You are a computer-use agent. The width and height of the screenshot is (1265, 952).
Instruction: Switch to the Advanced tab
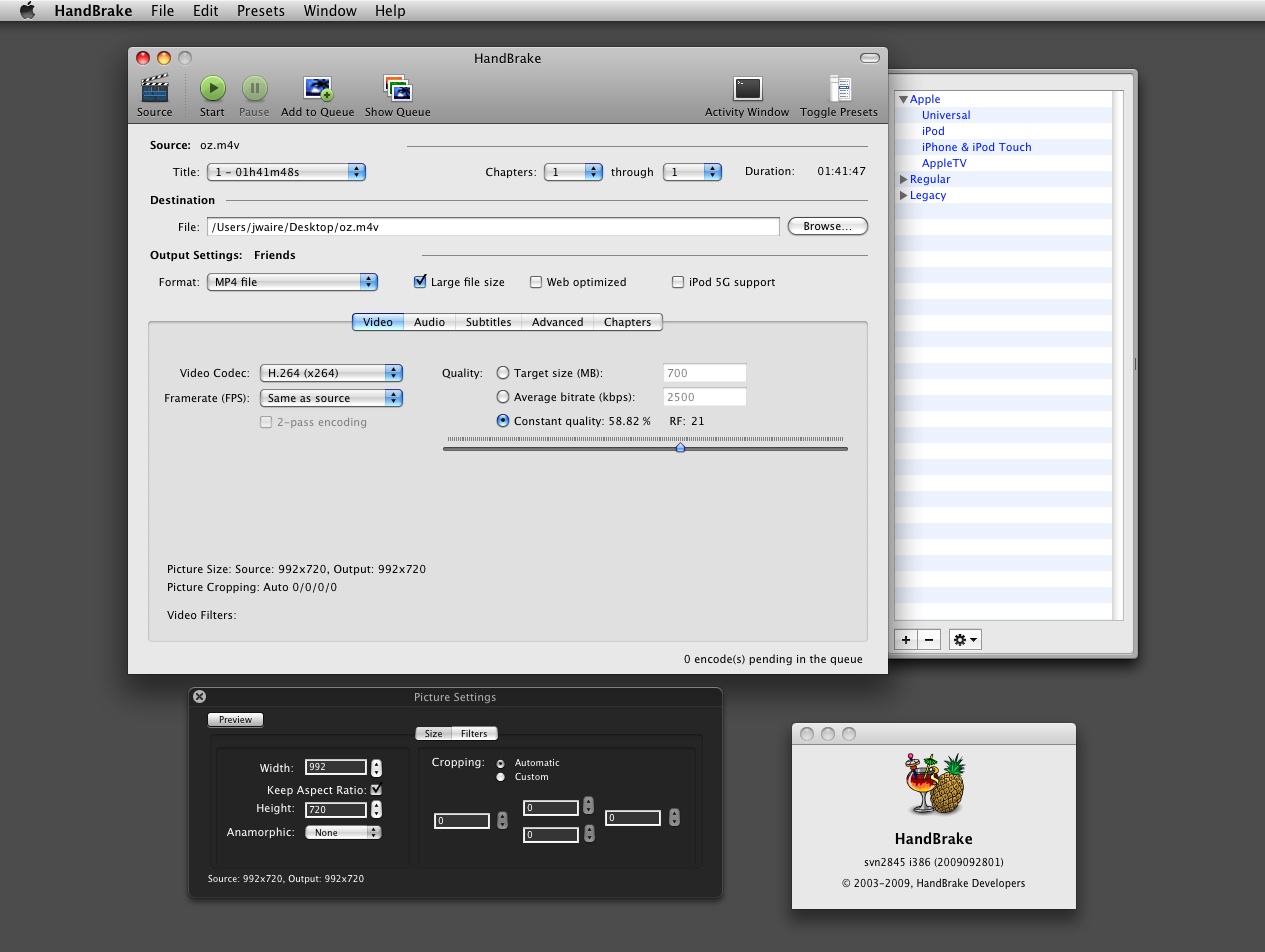(x=557, y=322)
